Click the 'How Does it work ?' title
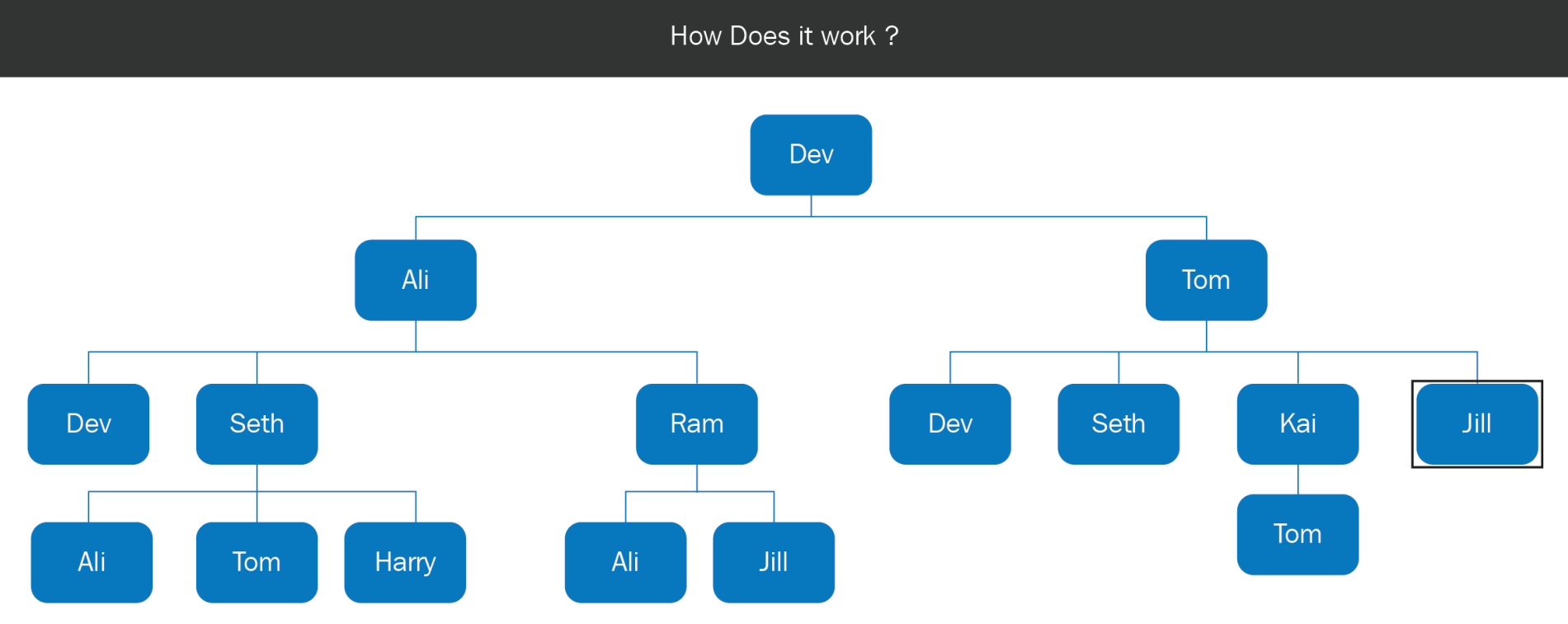This screenshot has height=624, width=1568. point(784,36)
